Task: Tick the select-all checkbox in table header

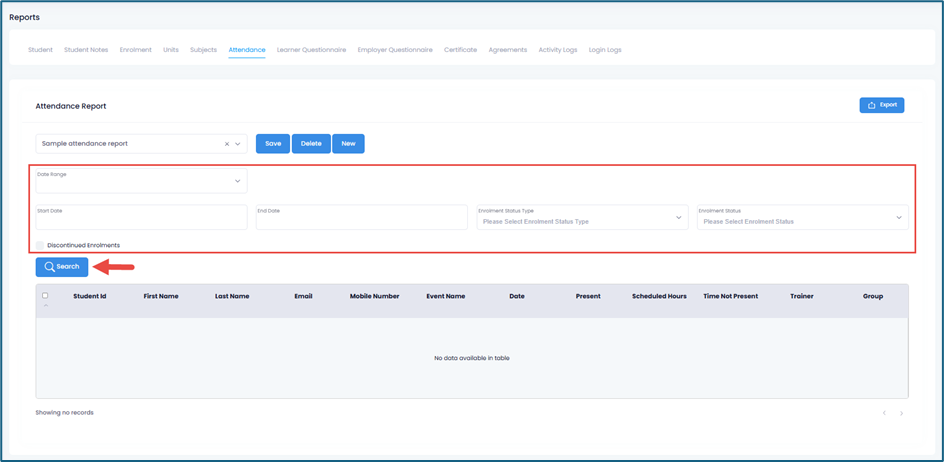Action: coord(45,296)
